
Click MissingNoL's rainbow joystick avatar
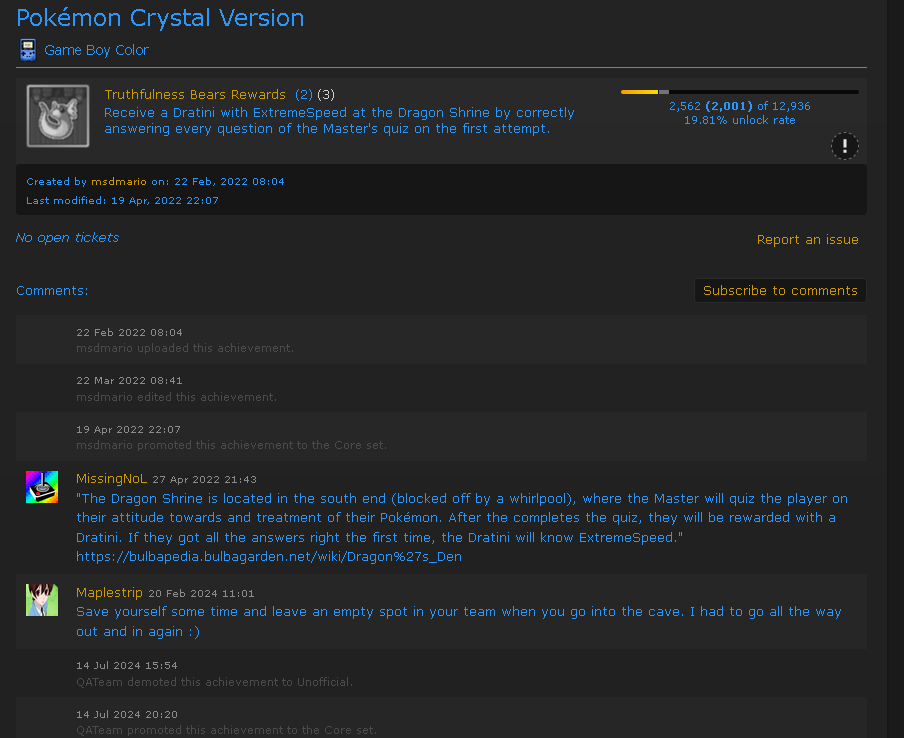(x=42, y=487)
